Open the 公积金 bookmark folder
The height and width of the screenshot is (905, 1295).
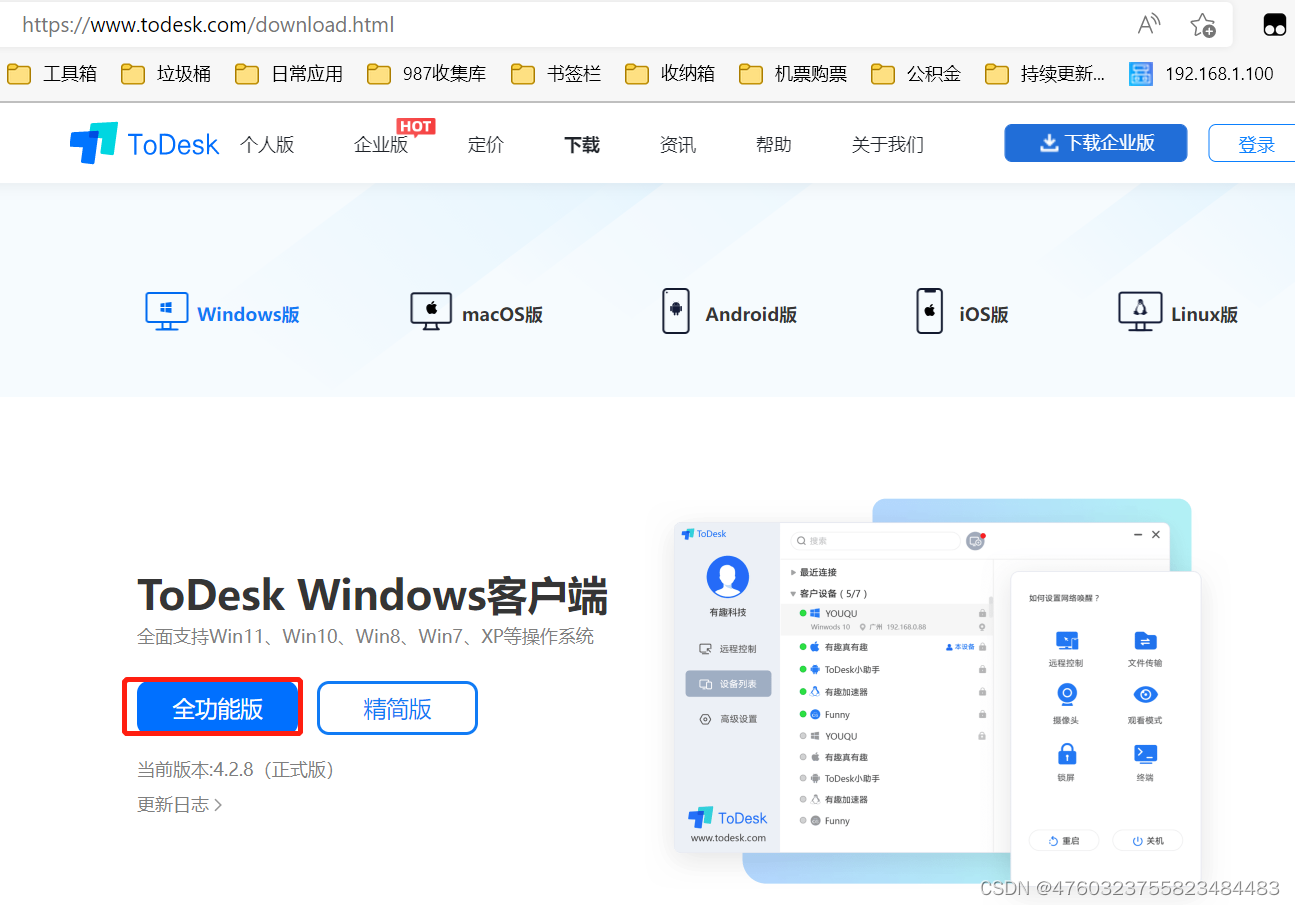point(916,74)
